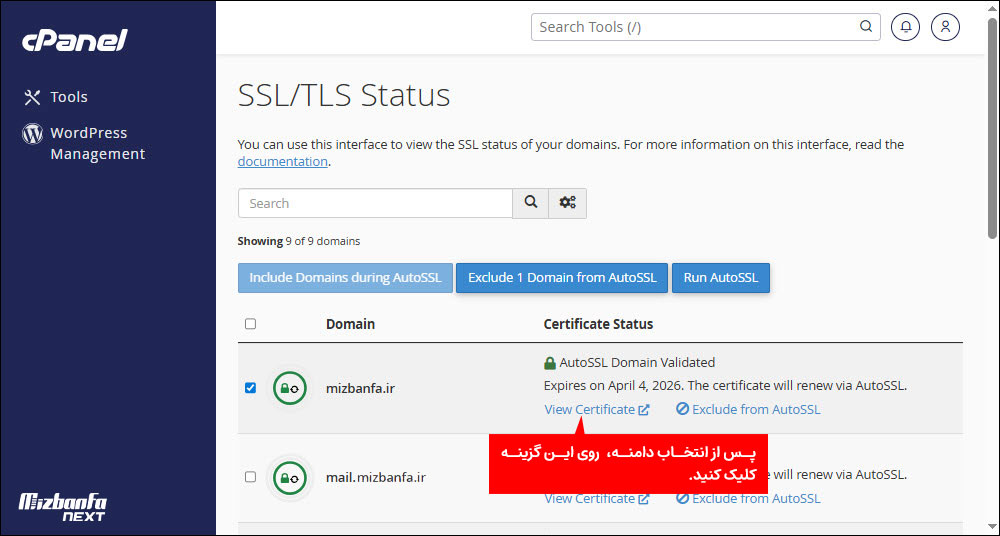Uncheck the mizbanfa.ir checkbox
The height and width of the screenshot is (536, 1000).
(250, 387)
